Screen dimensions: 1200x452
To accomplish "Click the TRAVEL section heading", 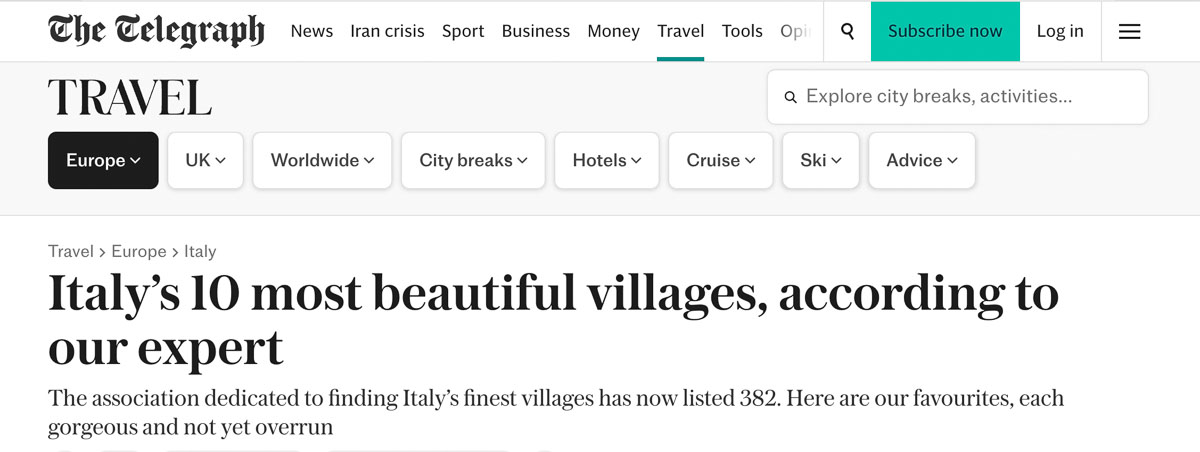I will pos(130,98).
